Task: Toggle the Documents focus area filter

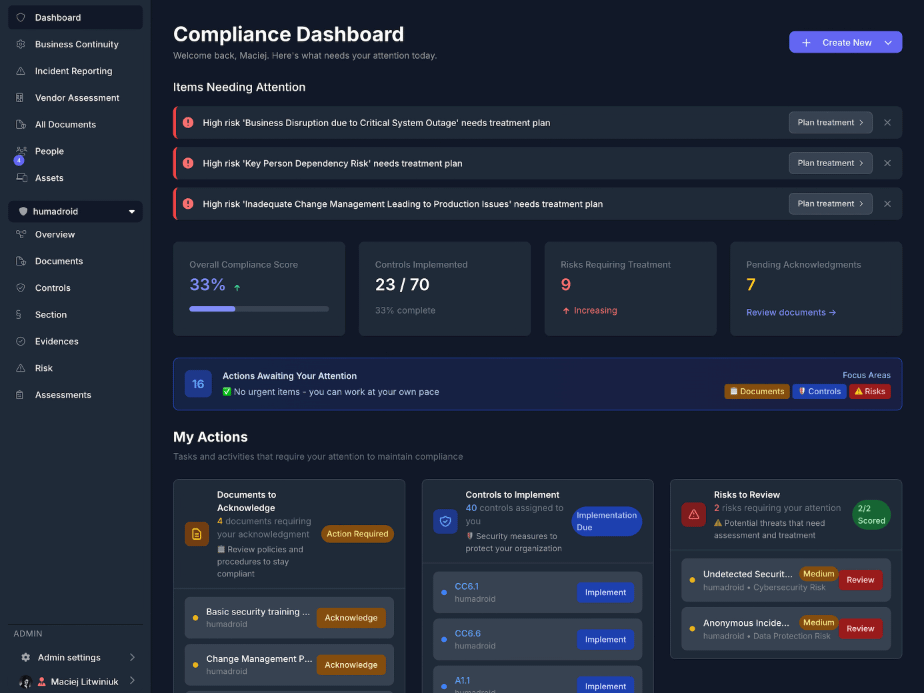Action: coord(757,391)
